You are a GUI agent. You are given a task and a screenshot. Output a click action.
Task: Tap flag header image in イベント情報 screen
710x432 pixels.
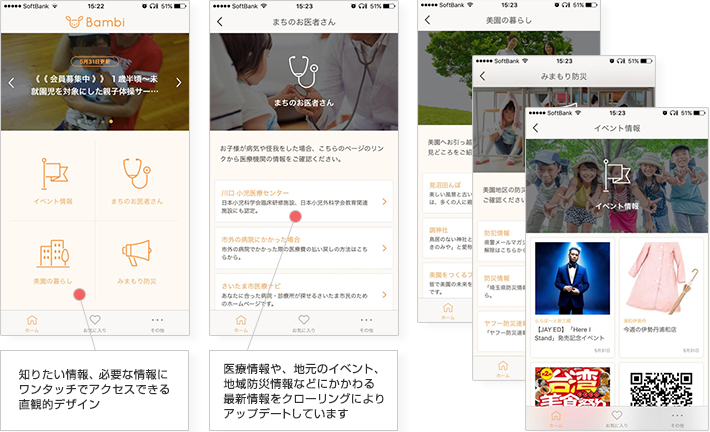pyautogui.click(x=617, y=186)
